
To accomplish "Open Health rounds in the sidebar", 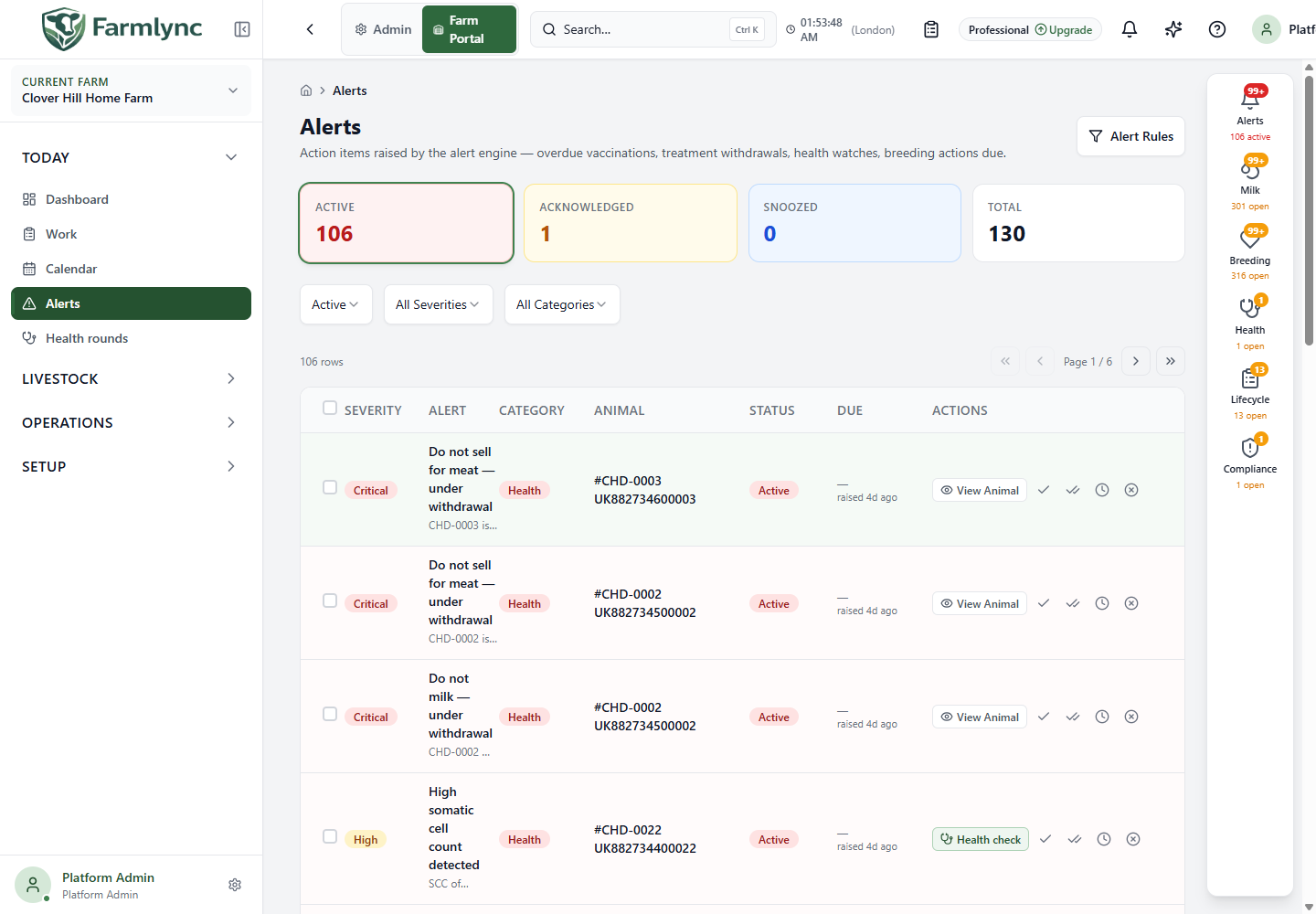I will coord(131,338).
